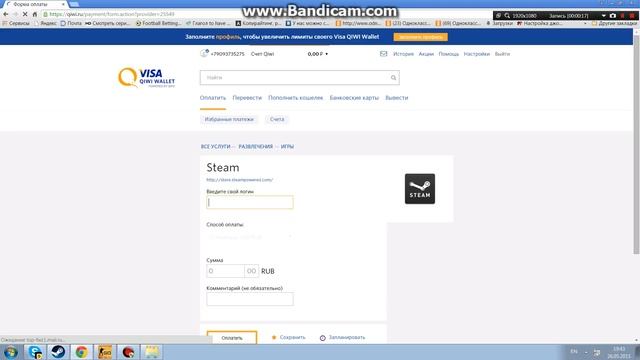Screen dimensions: 640x360
Task: Open the Bandicam dropdown arrow
Action: coord(603,16)
